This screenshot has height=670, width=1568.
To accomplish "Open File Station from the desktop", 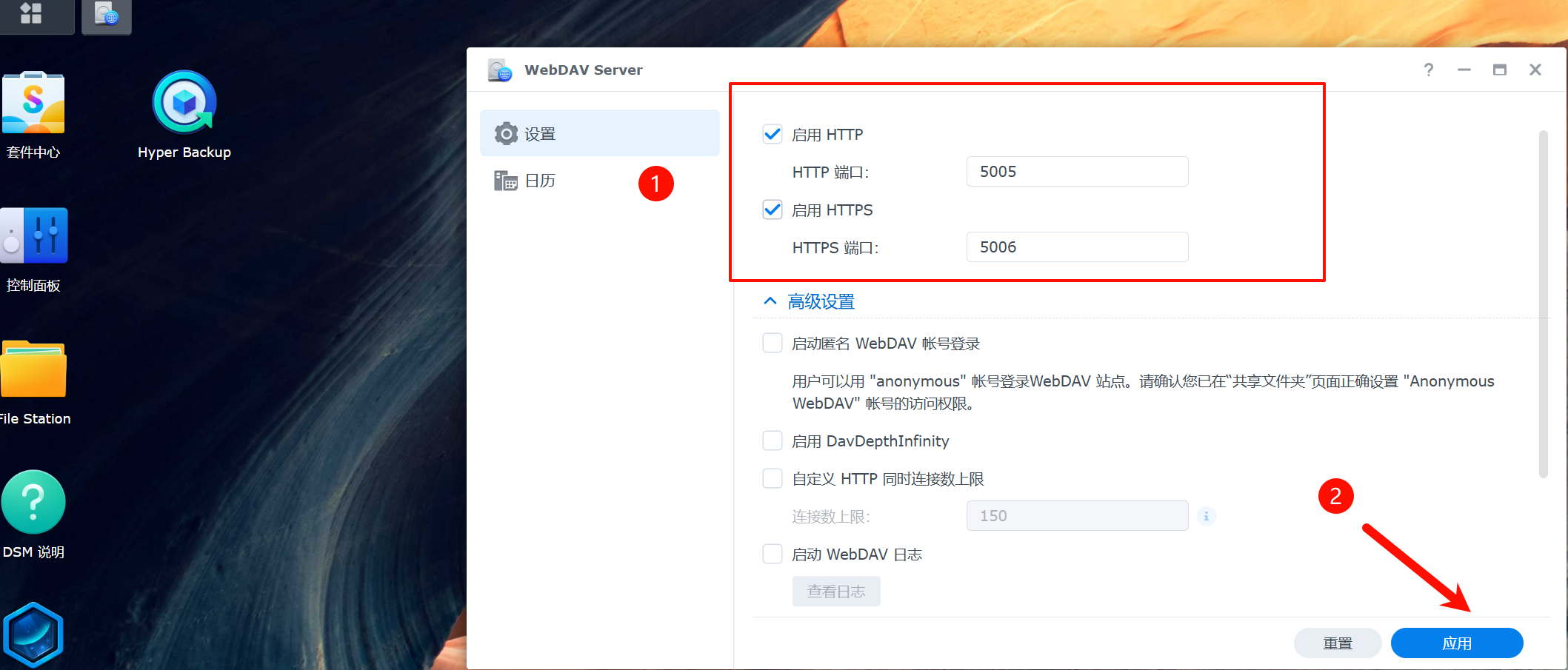I will click(33, 369).
